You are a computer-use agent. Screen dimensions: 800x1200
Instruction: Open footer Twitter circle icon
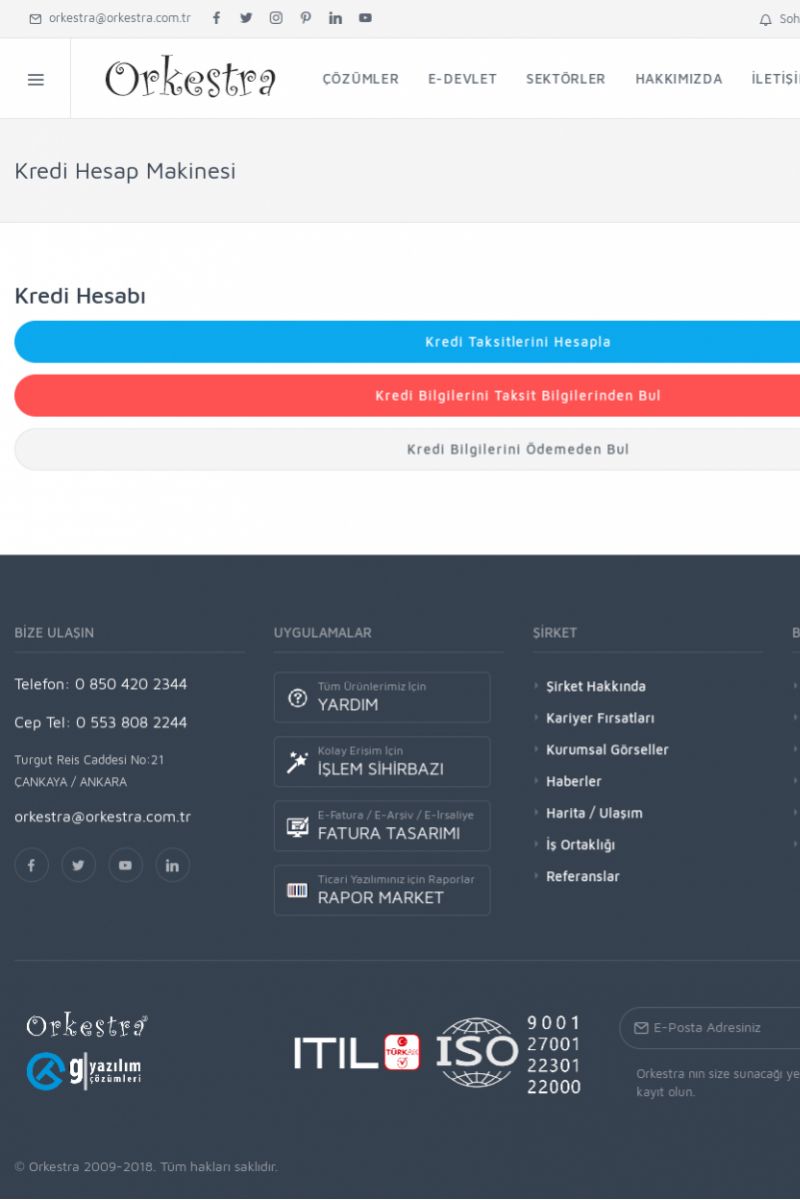78,865
